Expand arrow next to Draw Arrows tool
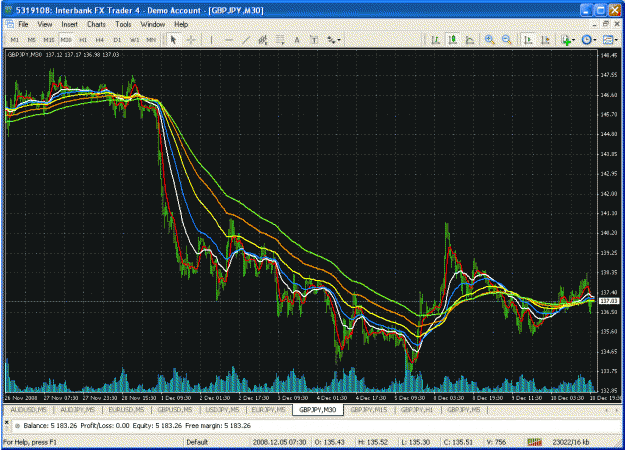 pyautogui.click(x=339, y=40)
